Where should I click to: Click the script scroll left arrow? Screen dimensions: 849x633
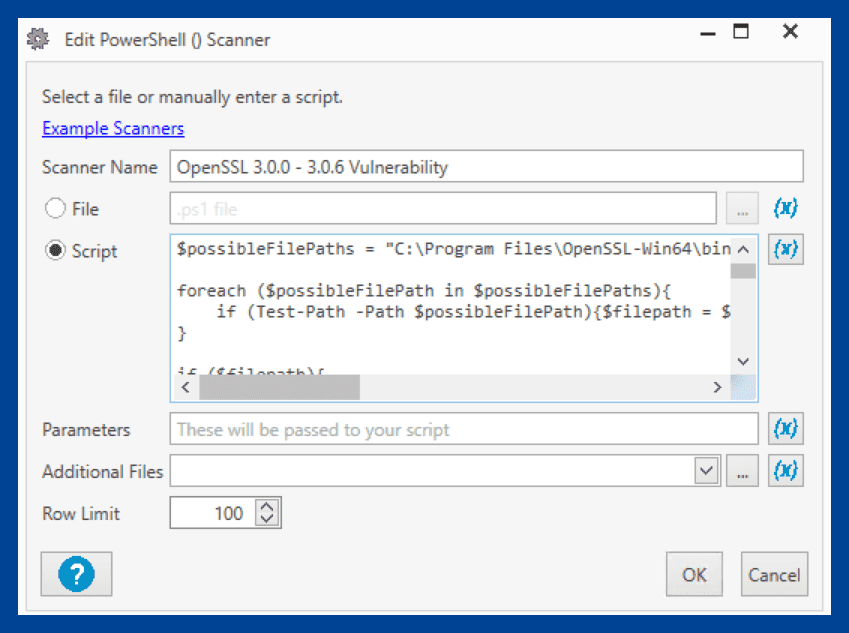pyautogui.click(x=186, y=387)
